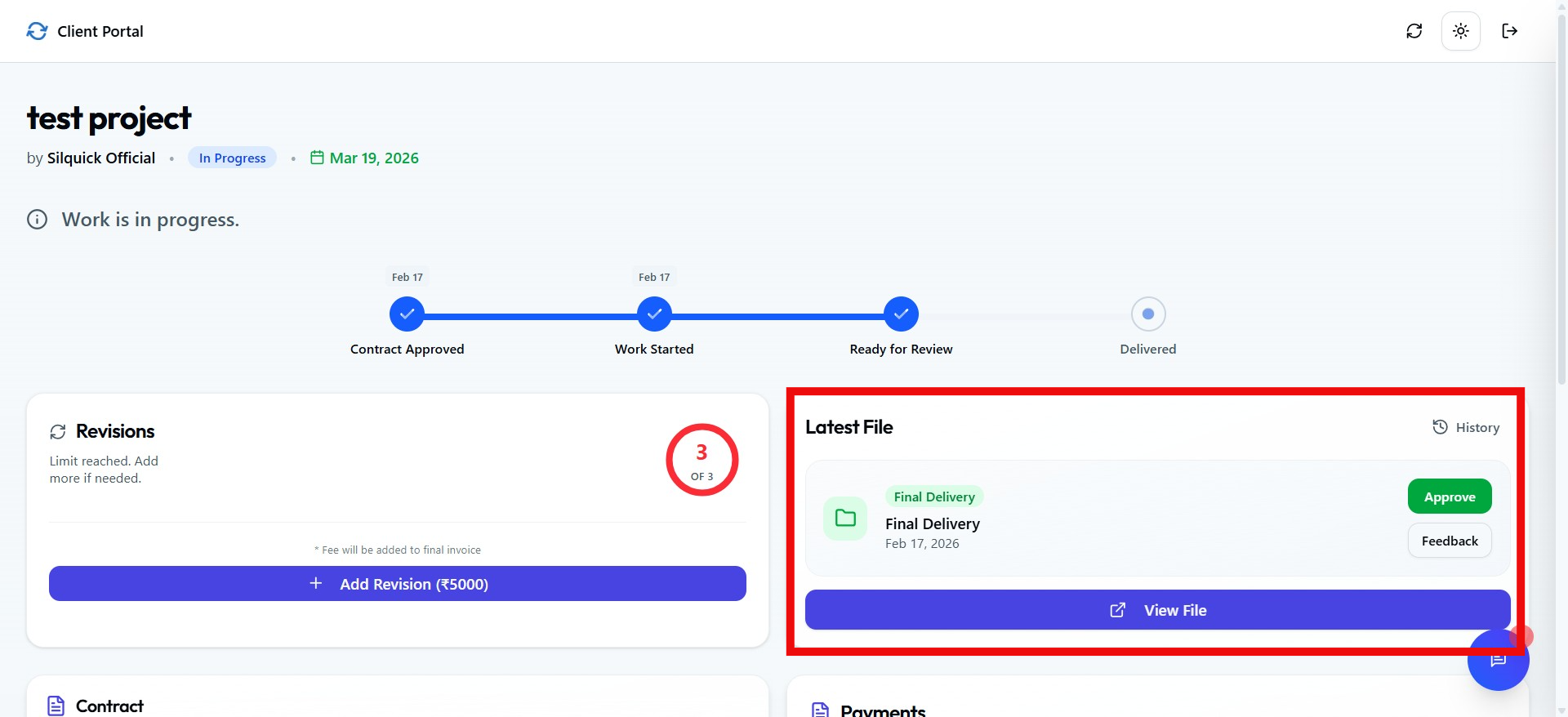
Task: Click the refresh icon in the header
Action: (1414, 31)
